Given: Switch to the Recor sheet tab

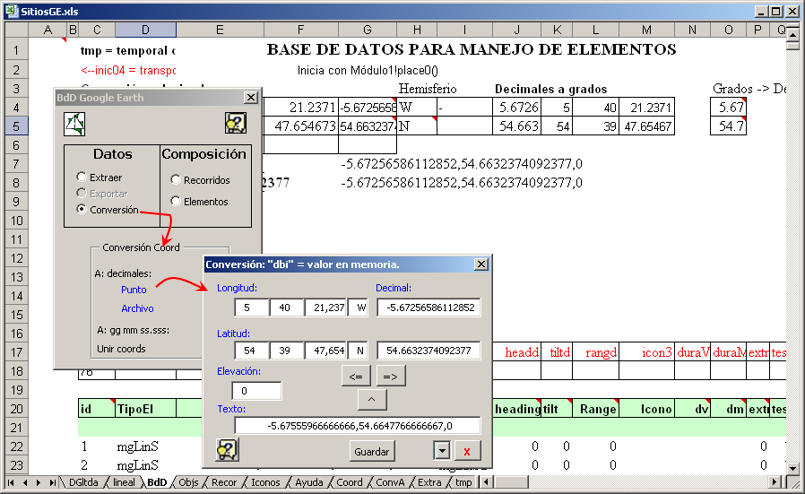Looking at the screenshot, I should tap(224, 482).
